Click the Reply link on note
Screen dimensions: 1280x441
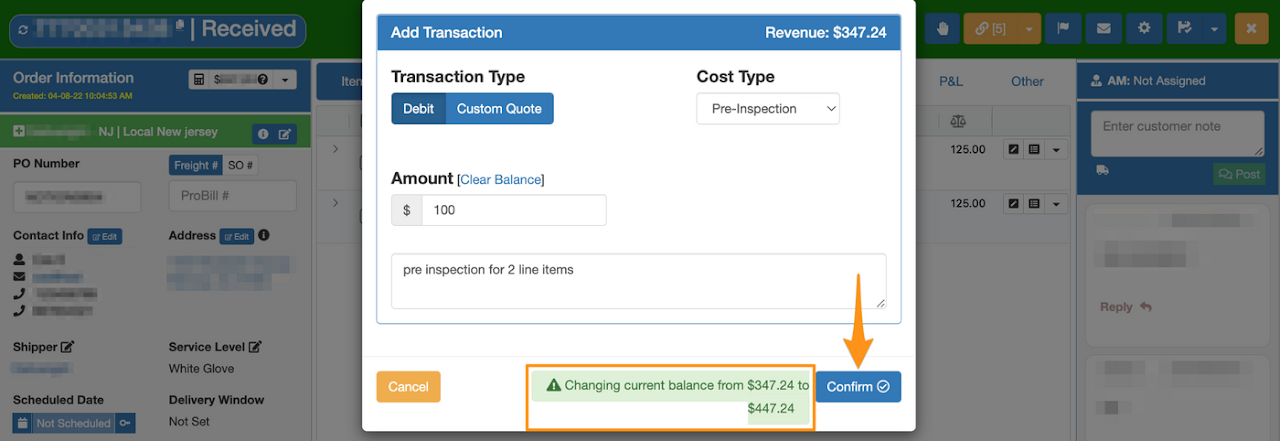pyautogui.click(x=1126, y=307)
